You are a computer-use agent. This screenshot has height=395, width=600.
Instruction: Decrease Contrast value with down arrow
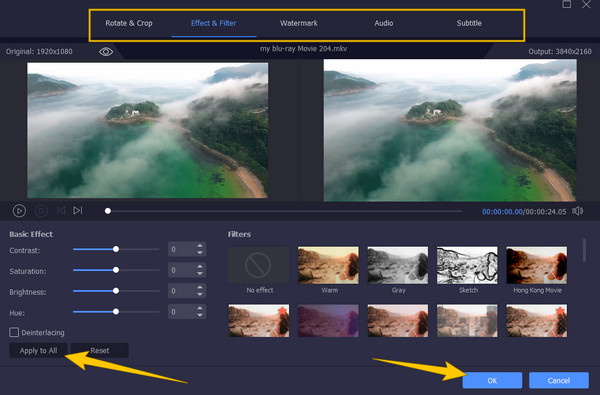click(x=200, y=253)
